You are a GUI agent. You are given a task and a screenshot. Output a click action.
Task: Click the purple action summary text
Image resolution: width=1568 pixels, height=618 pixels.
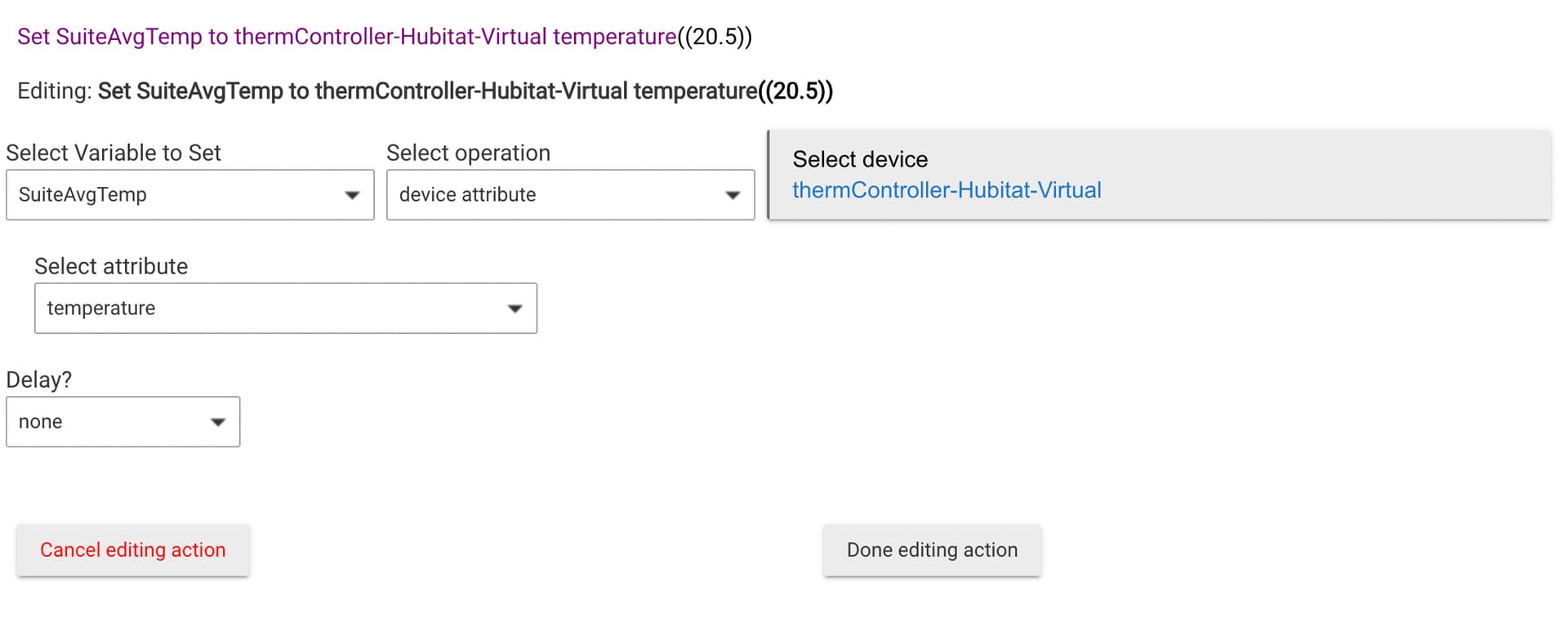coord(346,37)
